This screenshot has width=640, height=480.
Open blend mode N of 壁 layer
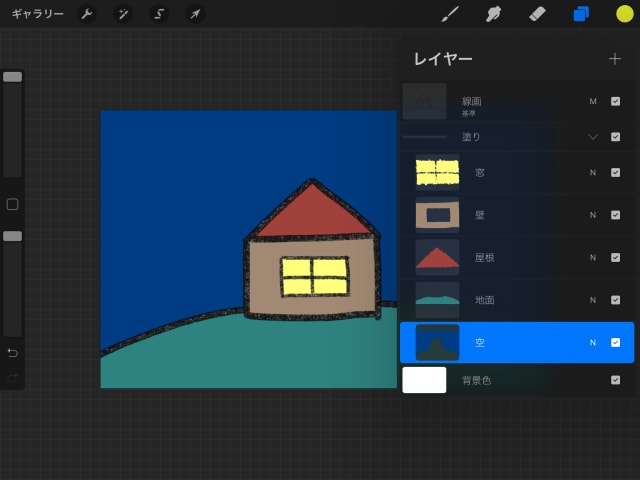[x=593, y=215]
